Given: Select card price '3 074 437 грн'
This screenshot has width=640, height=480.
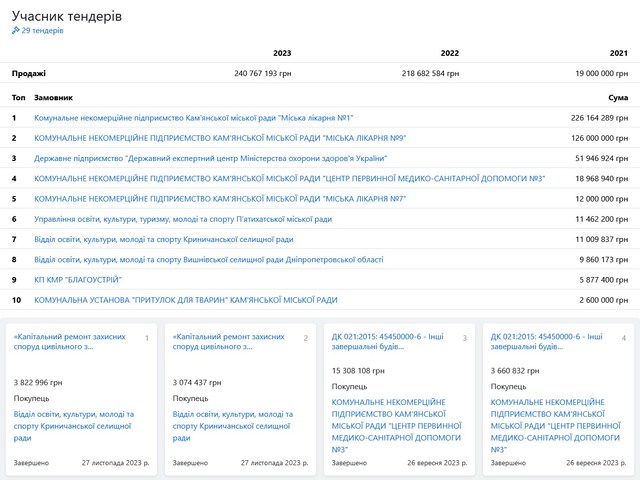Looking at the screenshot, I should [x=197, y=382].
